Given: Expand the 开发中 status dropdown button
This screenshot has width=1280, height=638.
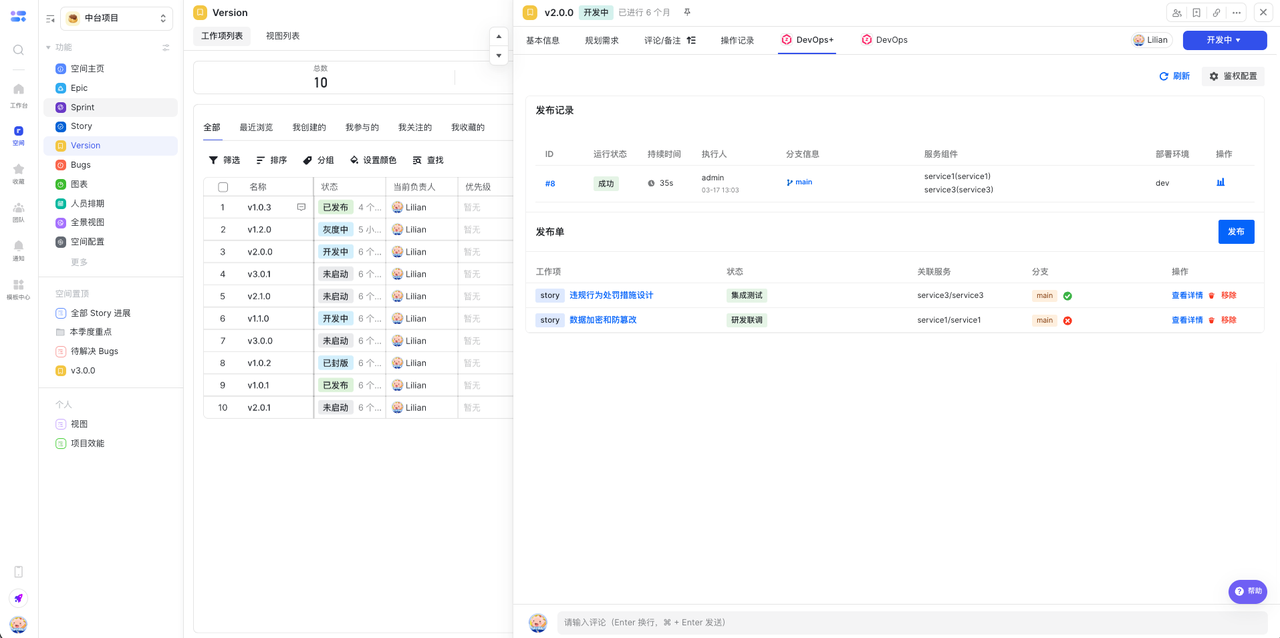Looking at the screenshot, I should coord(1224,40).
